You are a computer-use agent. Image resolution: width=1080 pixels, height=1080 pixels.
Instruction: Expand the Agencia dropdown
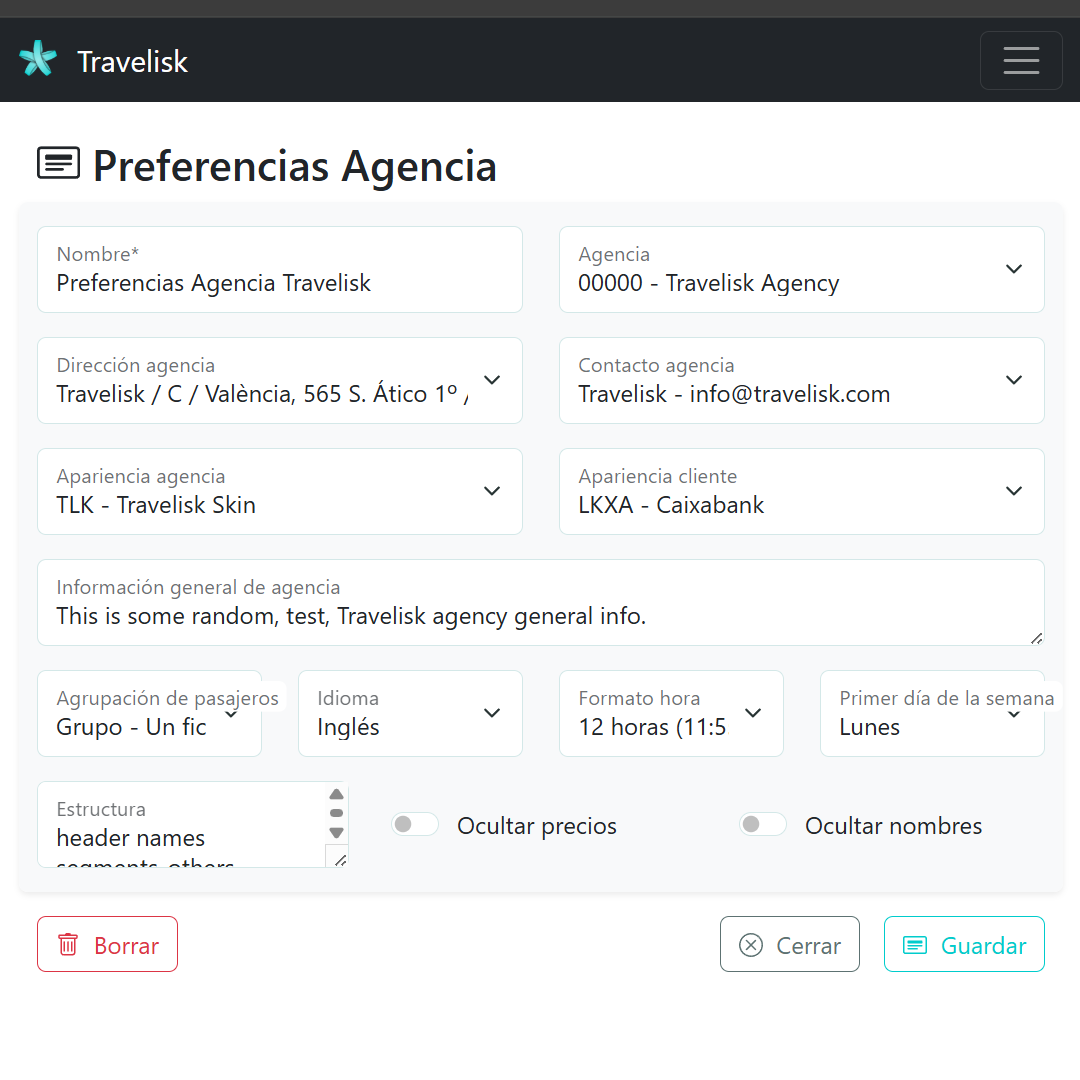pyautogui.click(x=802, y=269)
